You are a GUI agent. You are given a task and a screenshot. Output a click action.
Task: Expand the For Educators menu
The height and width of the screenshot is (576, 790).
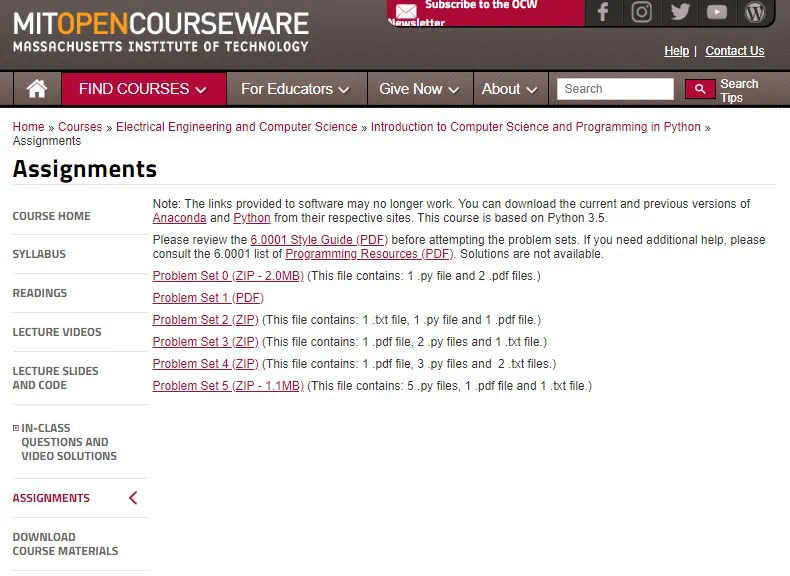296,89
